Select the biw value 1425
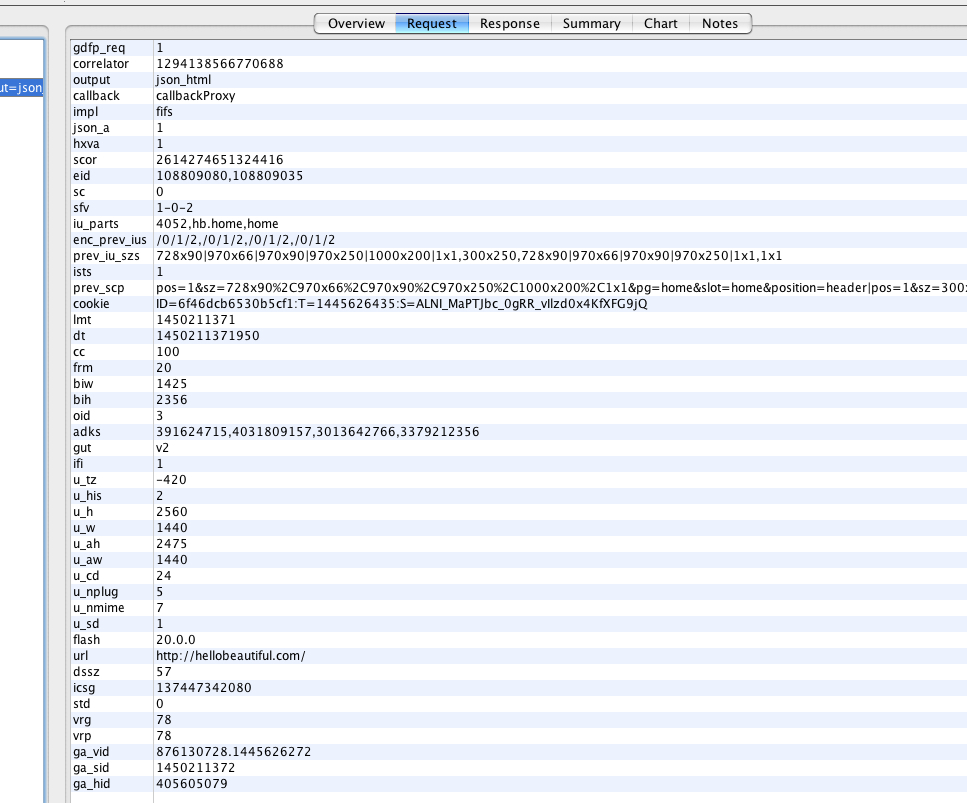Screen dimensions: 967x803 (171, 384)
